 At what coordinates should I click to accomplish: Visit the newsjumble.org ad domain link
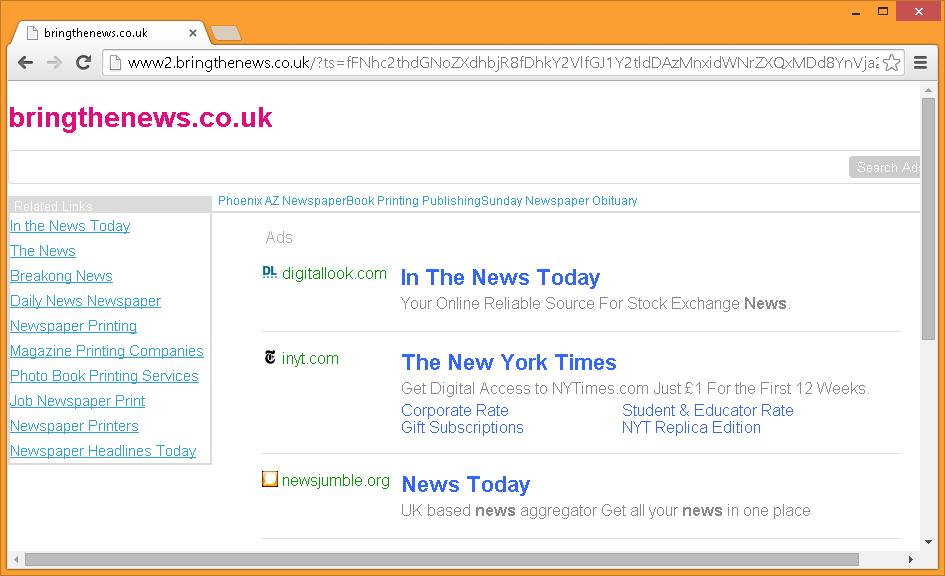(x=336, y=481)
